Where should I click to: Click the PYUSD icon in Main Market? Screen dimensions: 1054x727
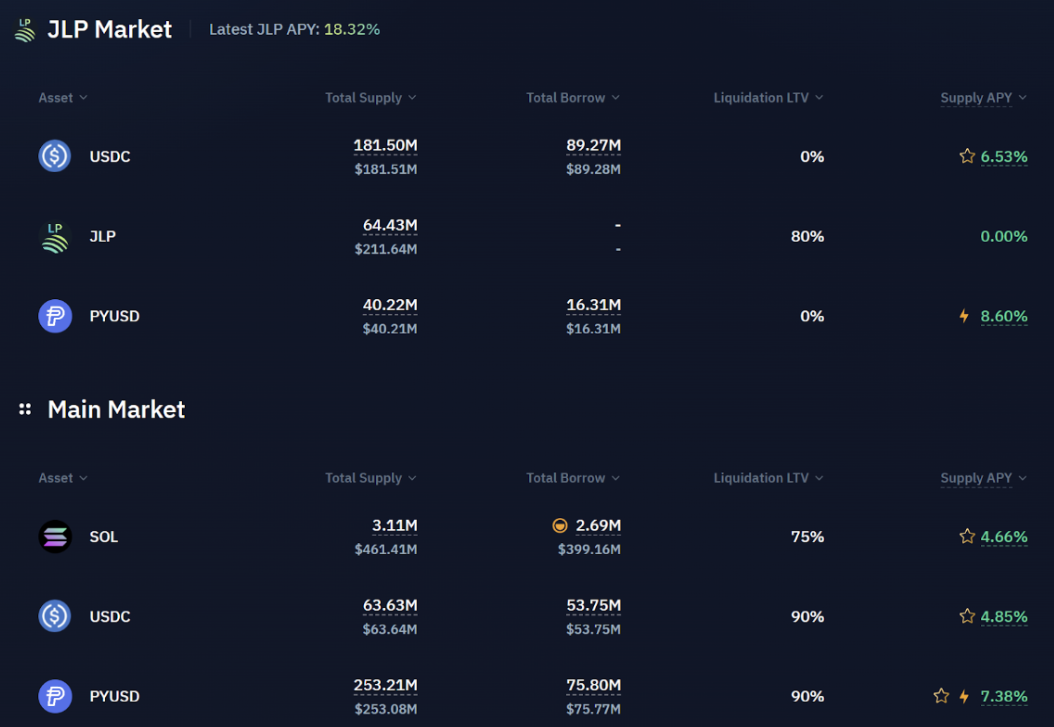click(x=55, y=696)
